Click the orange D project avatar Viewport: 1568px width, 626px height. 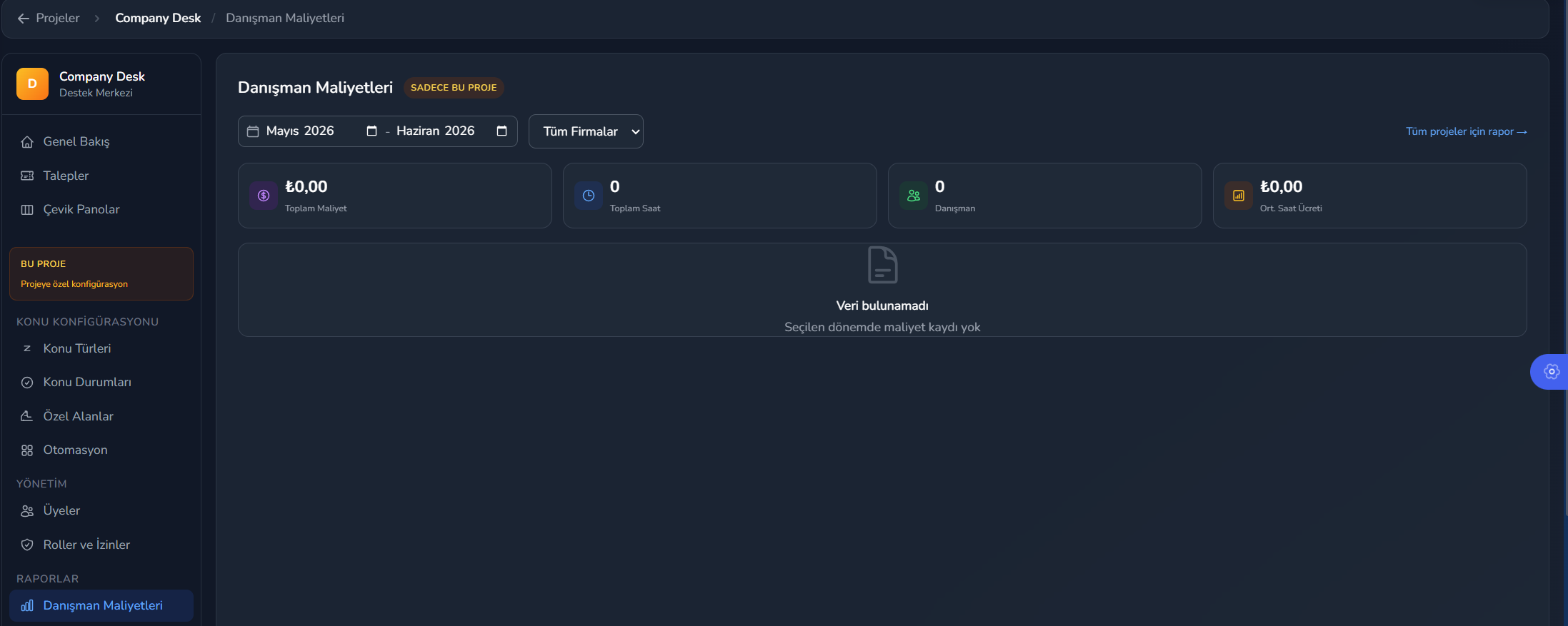click(x=32, y=84)
